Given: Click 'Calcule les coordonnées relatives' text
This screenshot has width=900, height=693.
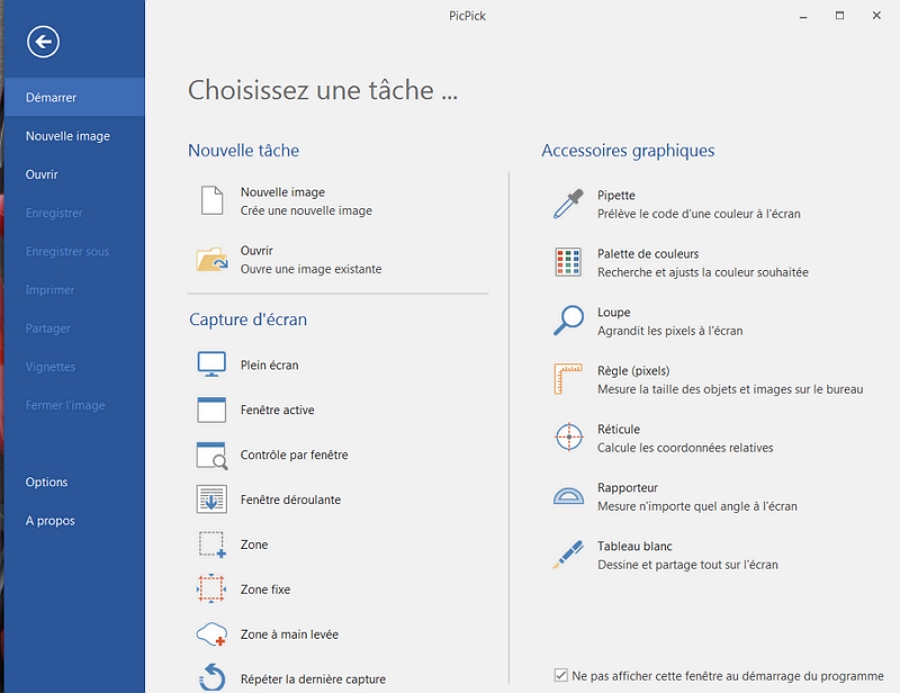Looking at the screenshot, I should [x=685, y=447].
